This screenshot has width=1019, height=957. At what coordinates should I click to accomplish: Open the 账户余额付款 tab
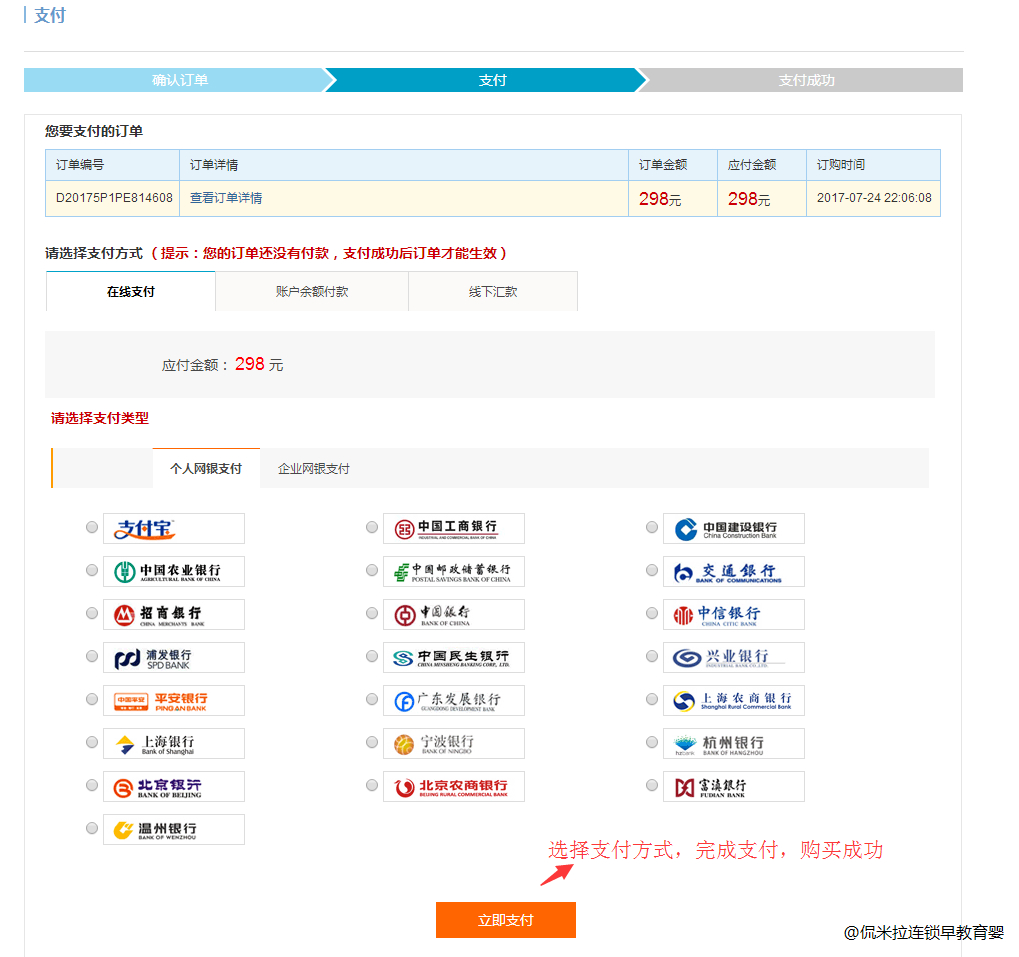[x=312, y=292]
